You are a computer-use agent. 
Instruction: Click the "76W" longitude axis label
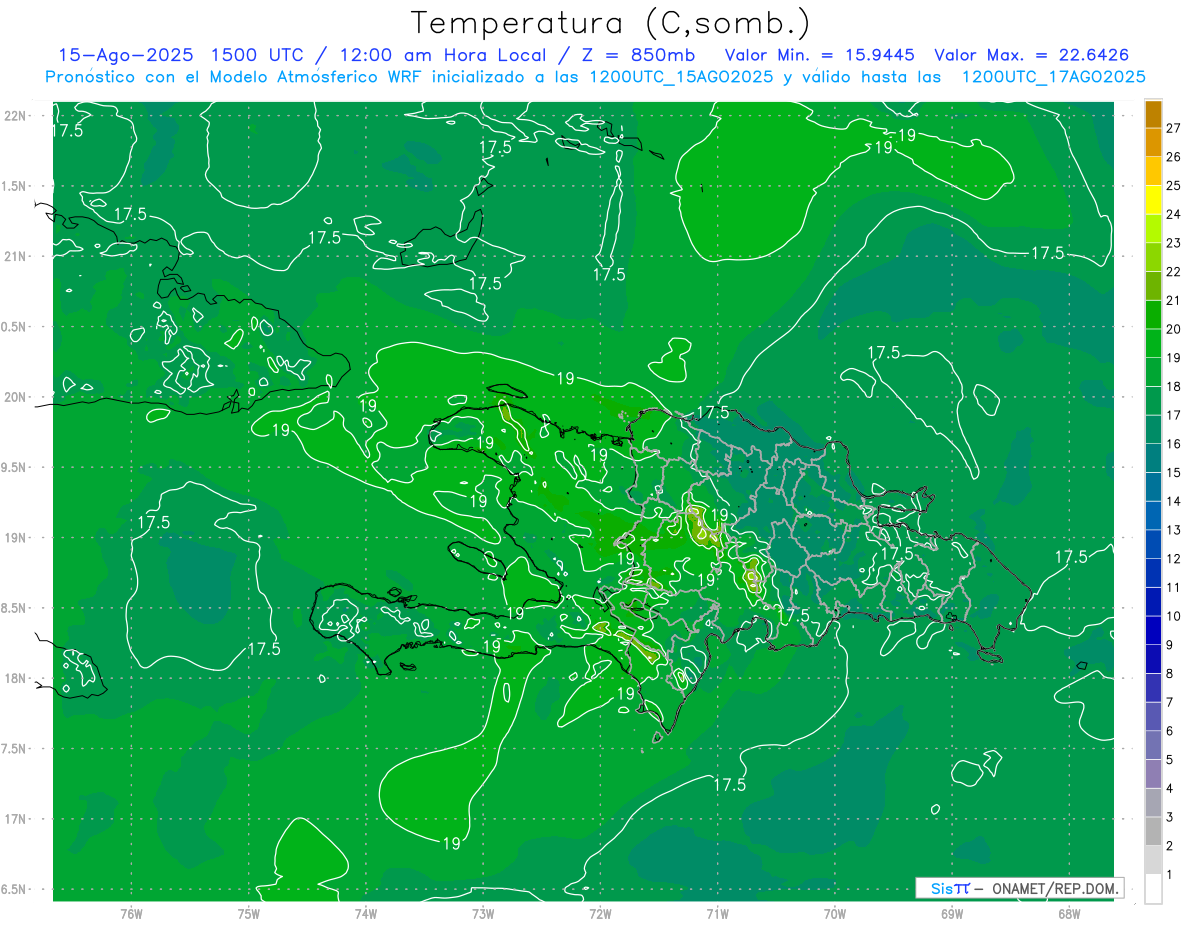[x=131, y=913]
